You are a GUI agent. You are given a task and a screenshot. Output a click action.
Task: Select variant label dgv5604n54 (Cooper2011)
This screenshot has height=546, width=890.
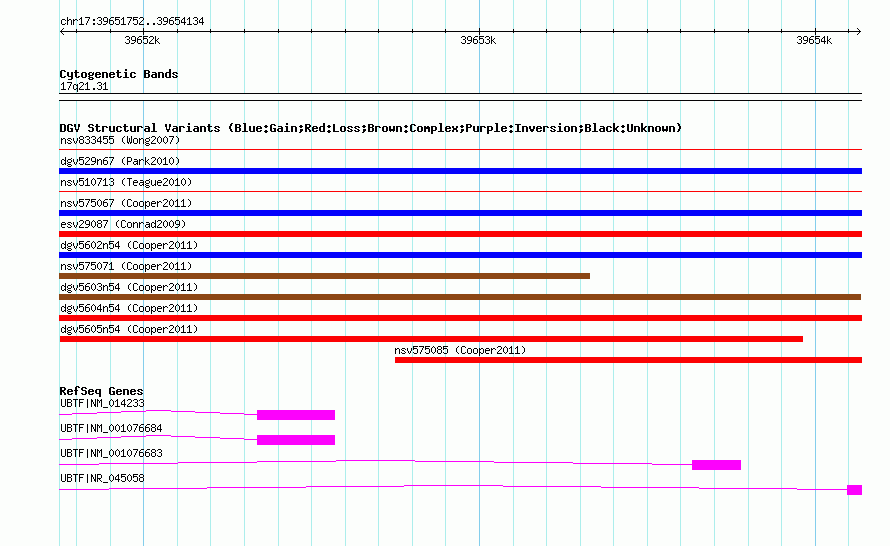(x=129, y=308)
